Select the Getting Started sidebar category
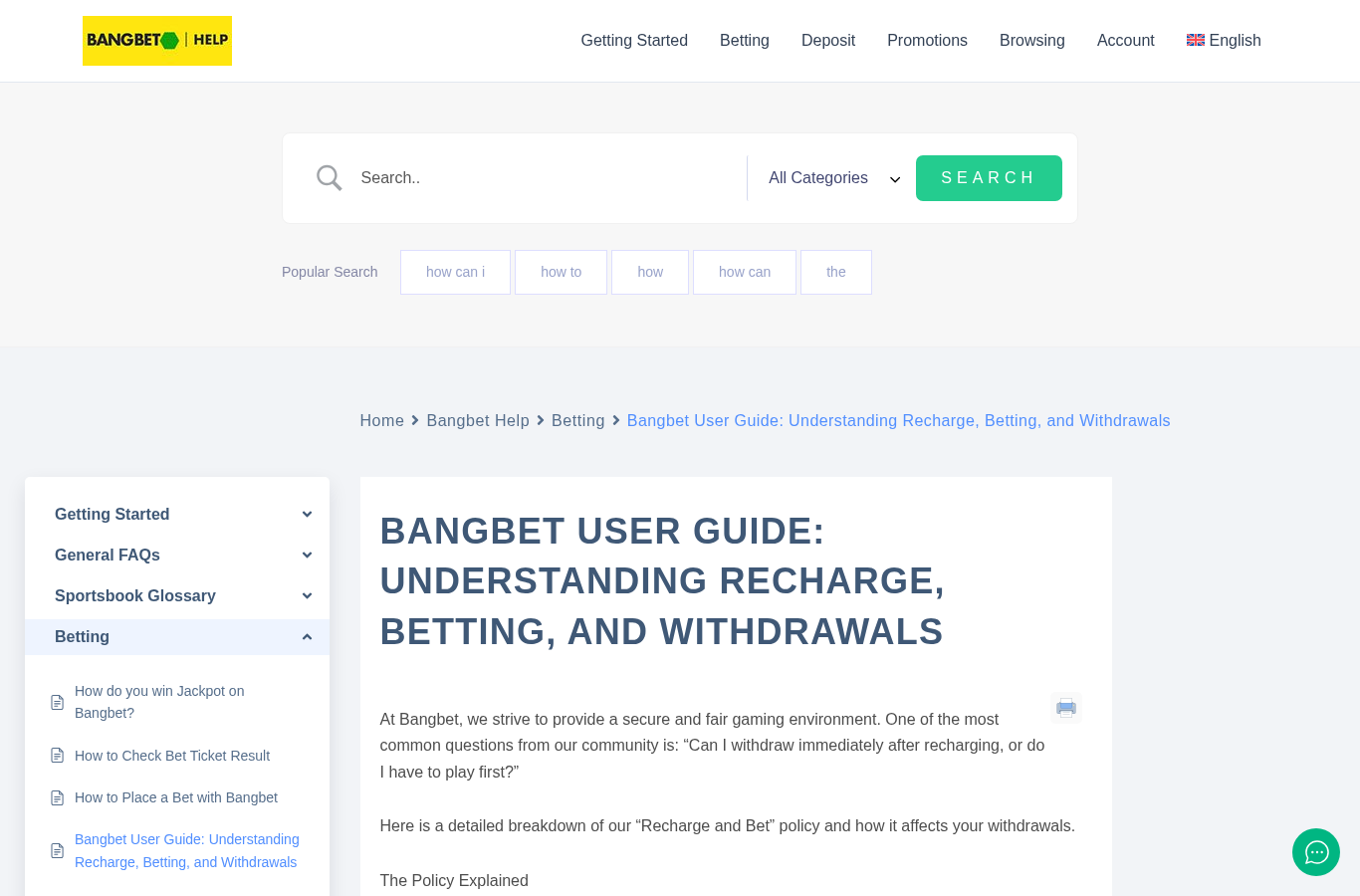The width and height of the screenshot is (1360, 896). pos(112,515)
